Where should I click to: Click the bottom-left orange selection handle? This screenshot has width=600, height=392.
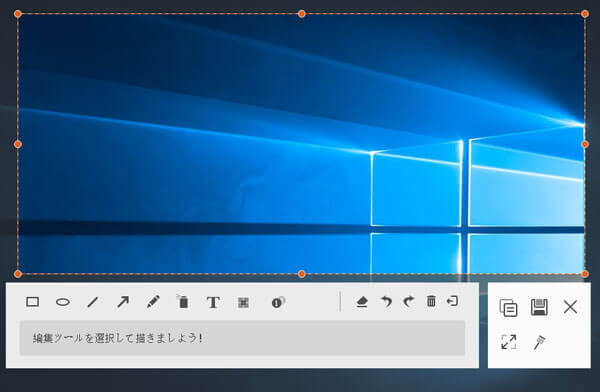click(x=18, y=274)
